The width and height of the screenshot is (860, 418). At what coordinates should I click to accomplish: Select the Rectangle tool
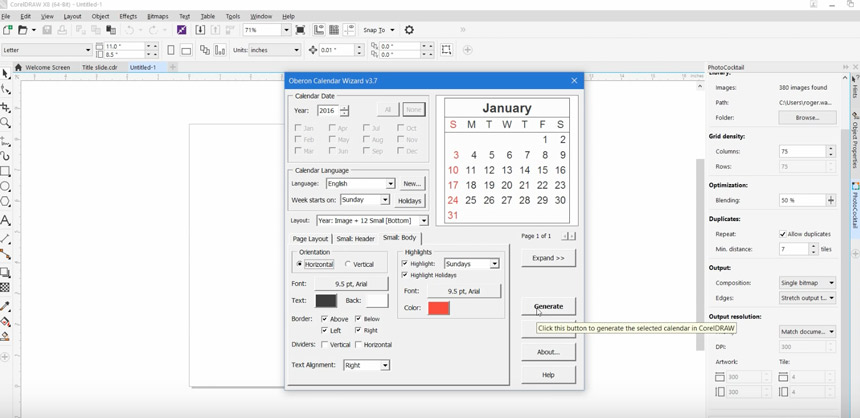(x=5, y=171)
